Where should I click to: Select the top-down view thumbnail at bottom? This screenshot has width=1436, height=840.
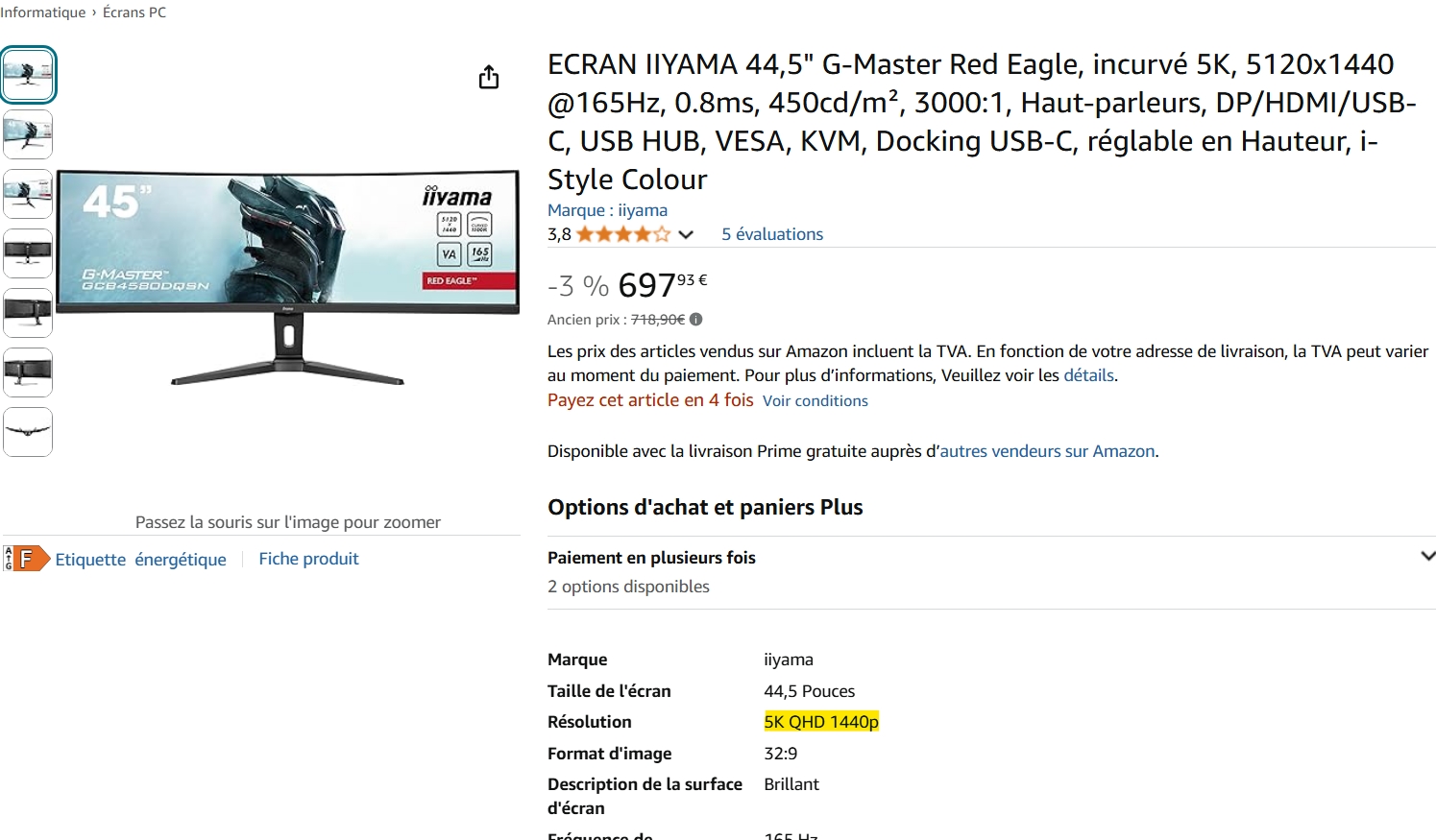tap(28, 432)
